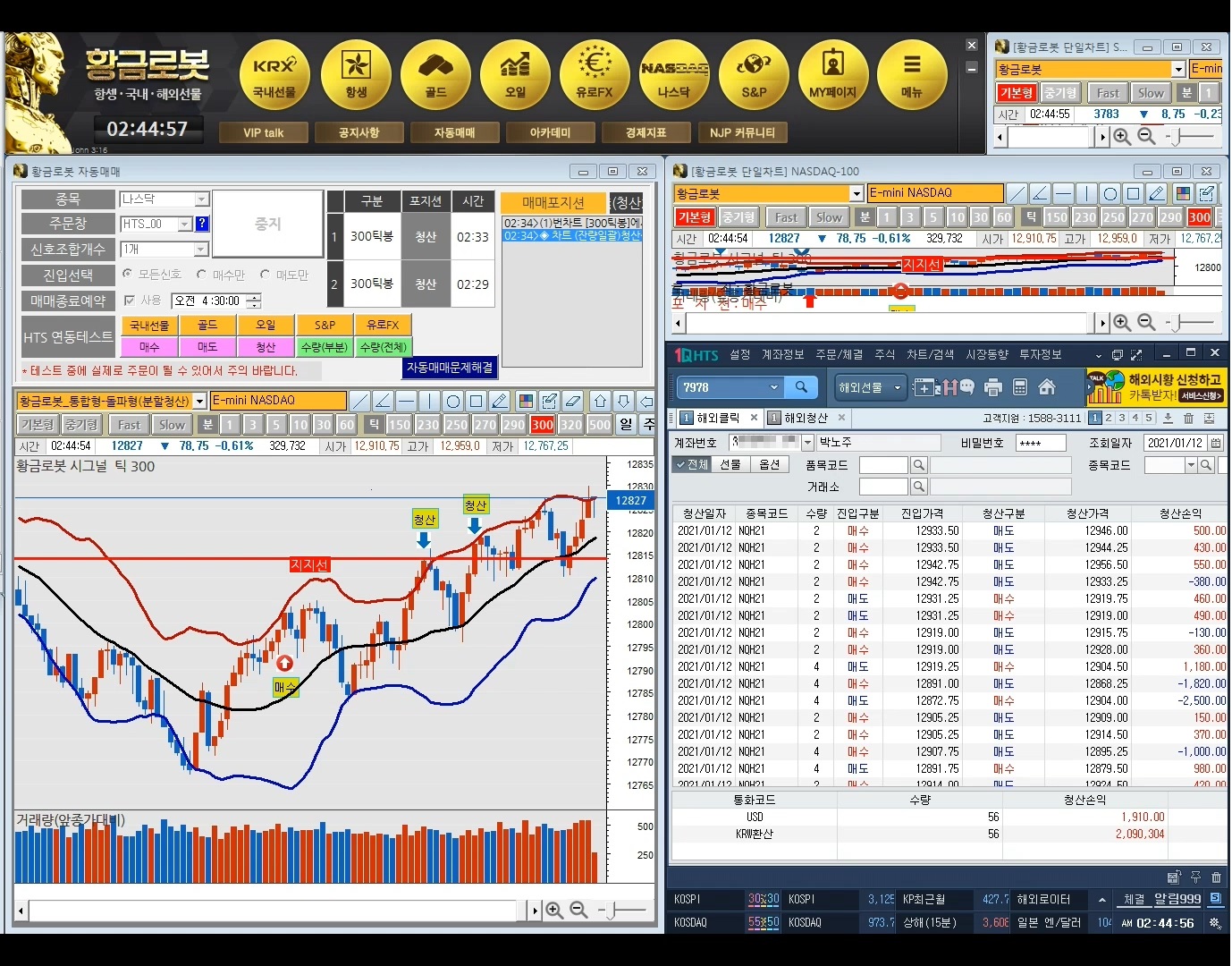Select the 매수만 radio button

[202, 274]
